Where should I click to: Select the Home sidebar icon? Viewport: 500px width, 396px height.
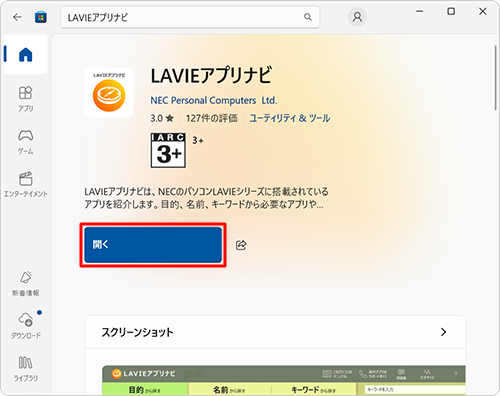tap(26, 54)
